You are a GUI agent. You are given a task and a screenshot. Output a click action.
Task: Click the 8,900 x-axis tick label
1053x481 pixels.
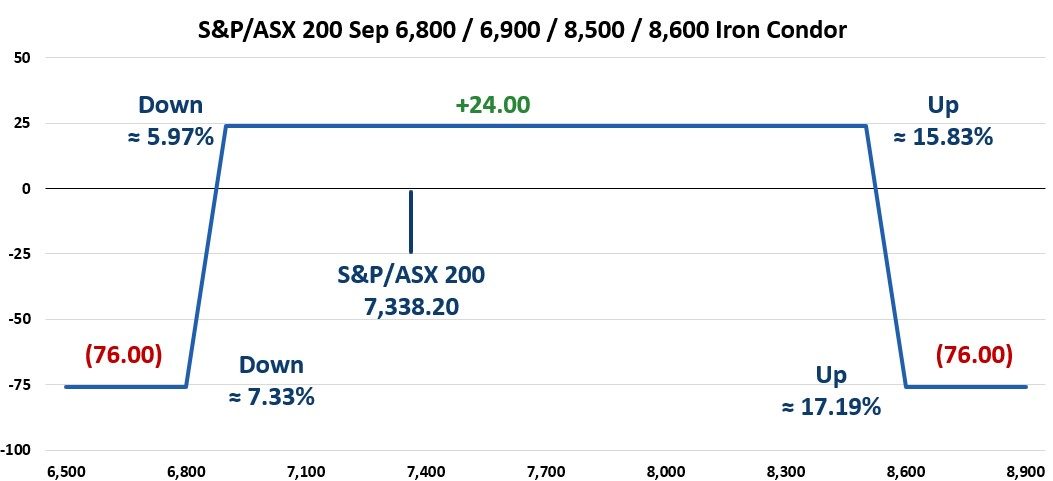point(1025,468)
